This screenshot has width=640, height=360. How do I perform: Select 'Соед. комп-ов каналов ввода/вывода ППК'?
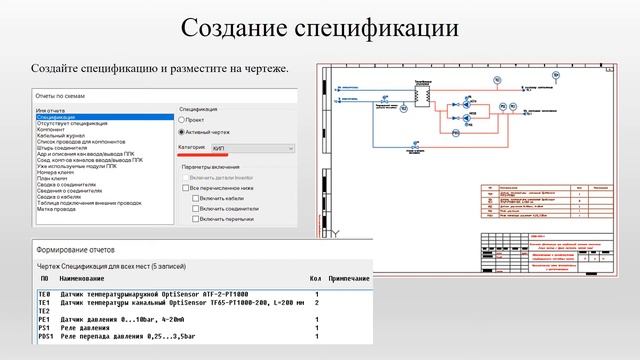click(90, 160)
